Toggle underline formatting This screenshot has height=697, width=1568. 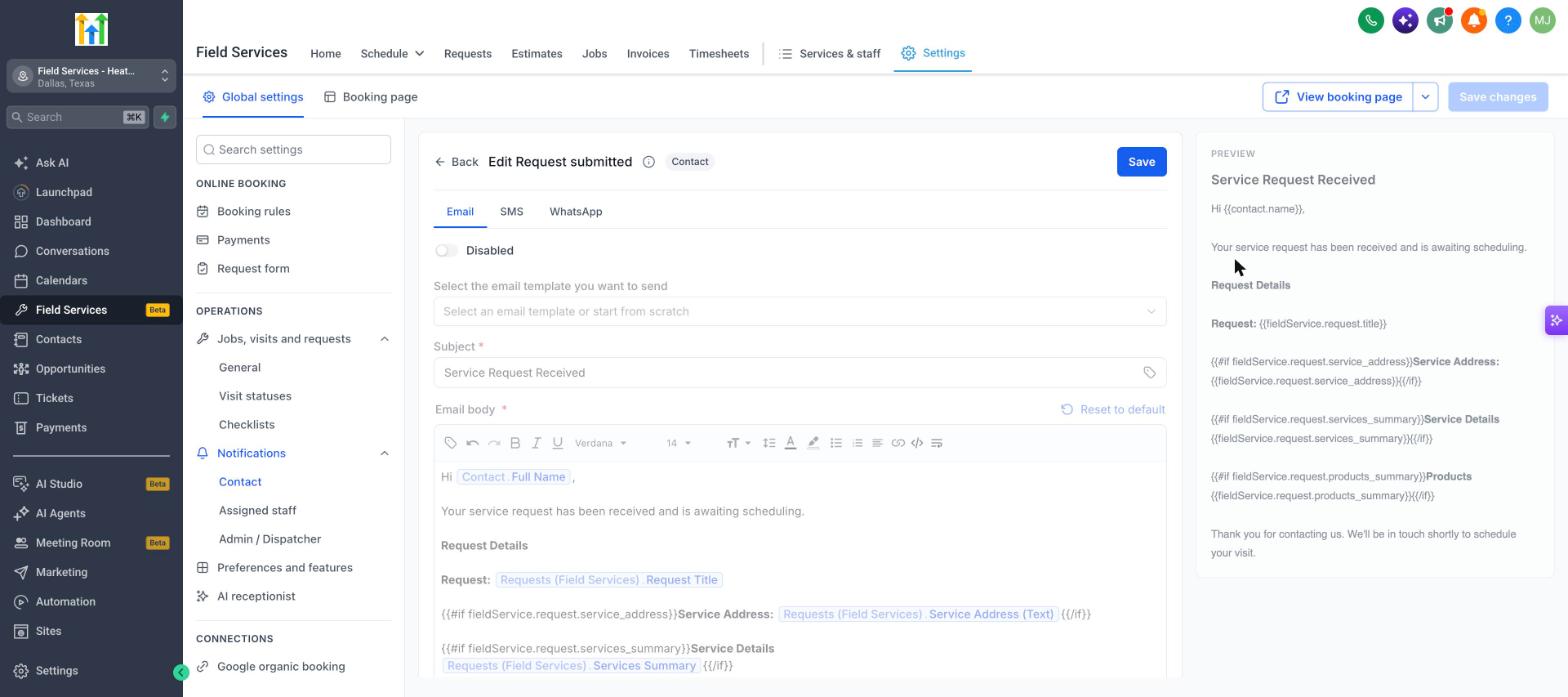point(558,443)
